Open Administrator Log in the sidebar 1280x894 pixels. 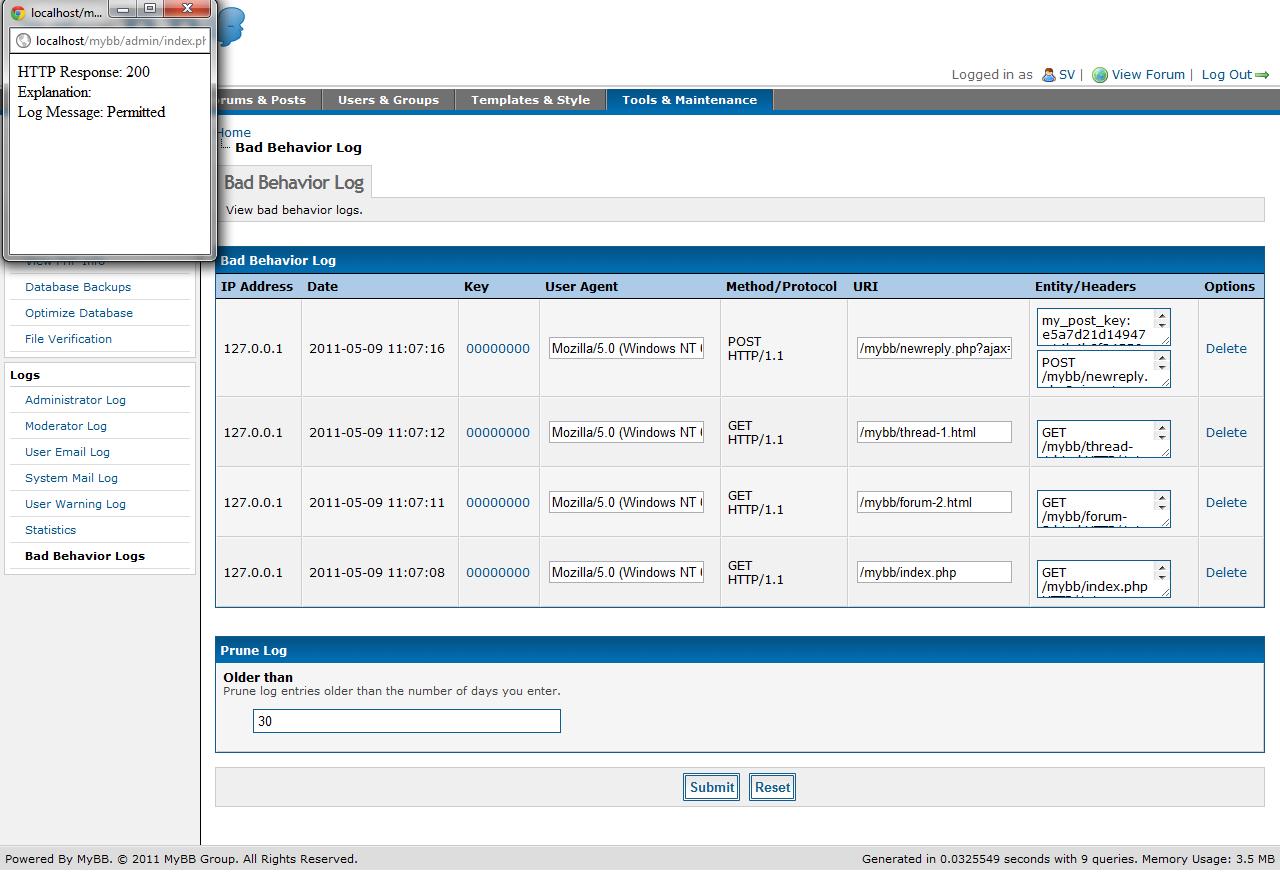point(75,400)
